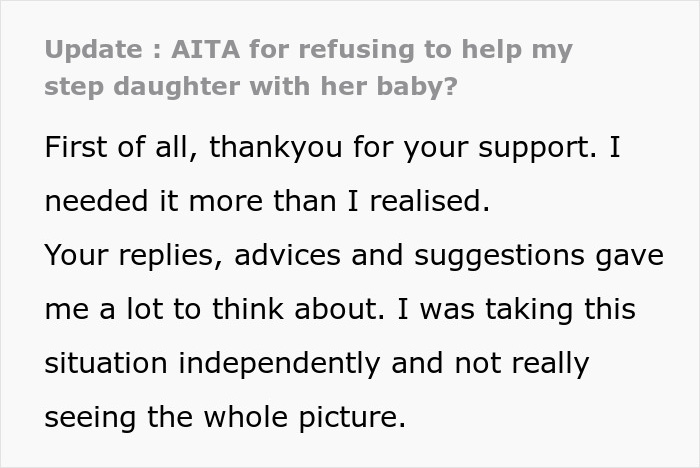Click the word "daughter" in the heading
Image resolution: width=700 pixels, height=468 pixels.
(178, 87)
